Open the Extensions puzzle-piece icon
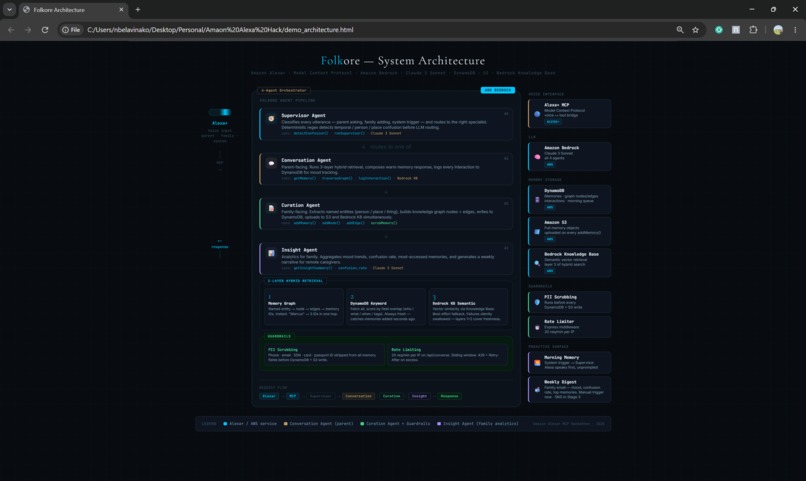Screen dimensions: 806x481 tap(753, 30)
